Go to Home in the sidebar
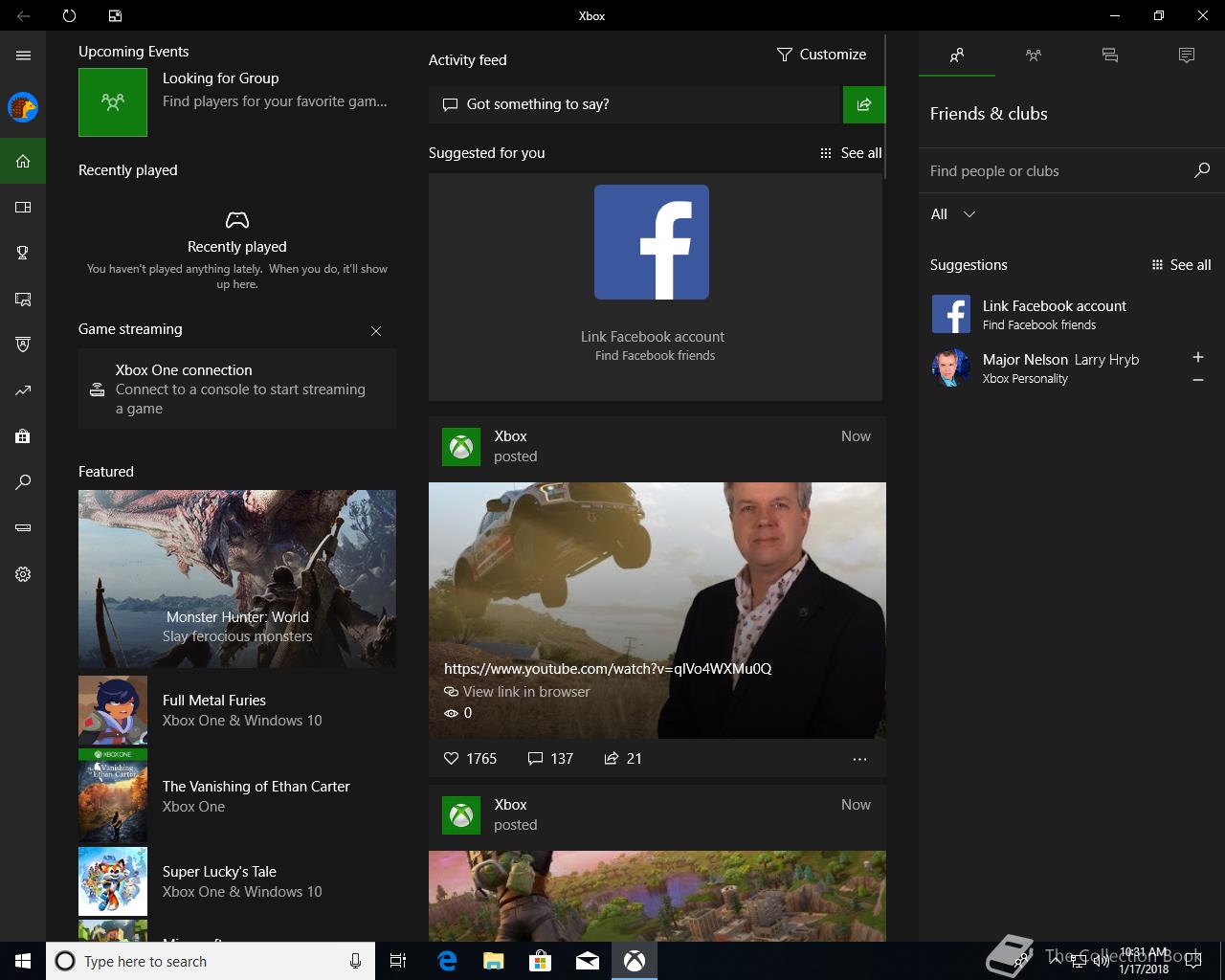The width and height of the screenshot is (1225, 980). (x=23, y=161)
